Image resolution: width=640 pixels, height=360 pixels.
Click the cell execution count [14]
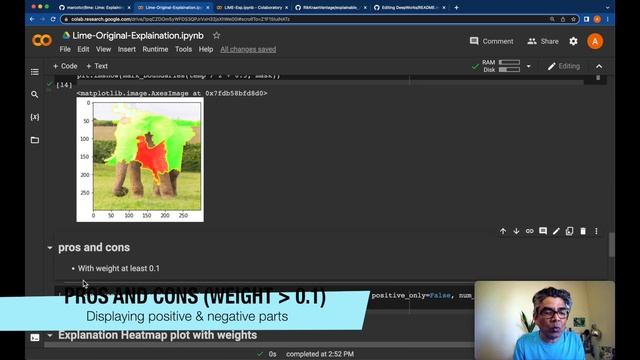point(64,85)
